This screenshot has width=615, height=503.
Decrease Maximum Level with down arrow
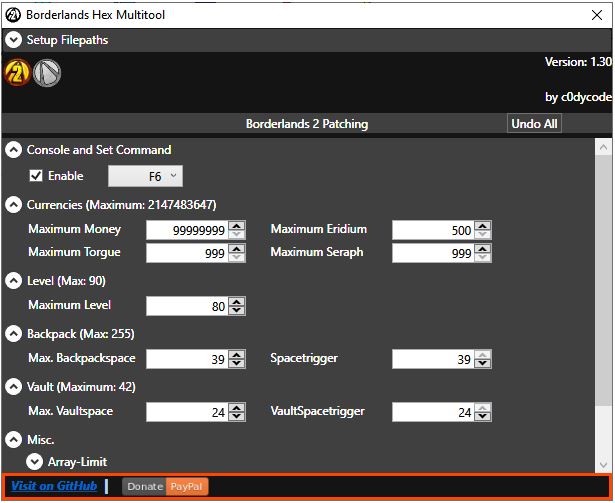[x=237, y=310]
